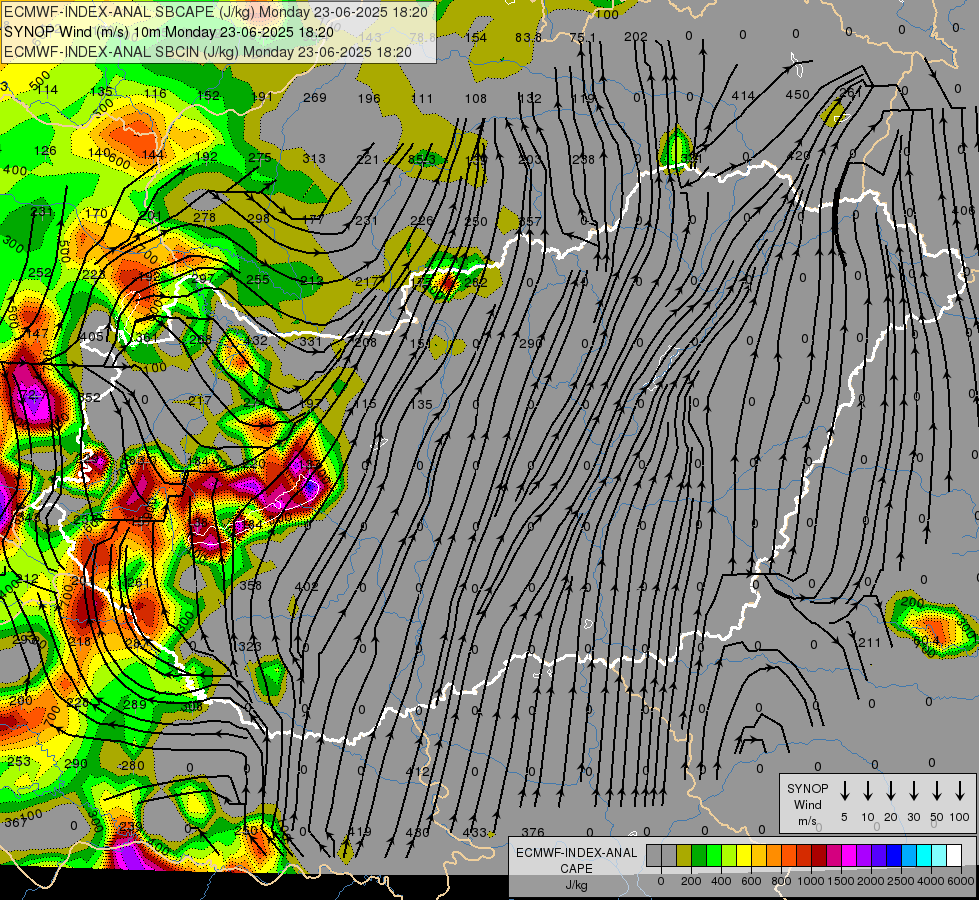Image resolution: width=979 pixels, height=900 pixels.
Task: Click the 'J/kg' unit label in legend
Action: pyautogui.click(x=576, y=885)
